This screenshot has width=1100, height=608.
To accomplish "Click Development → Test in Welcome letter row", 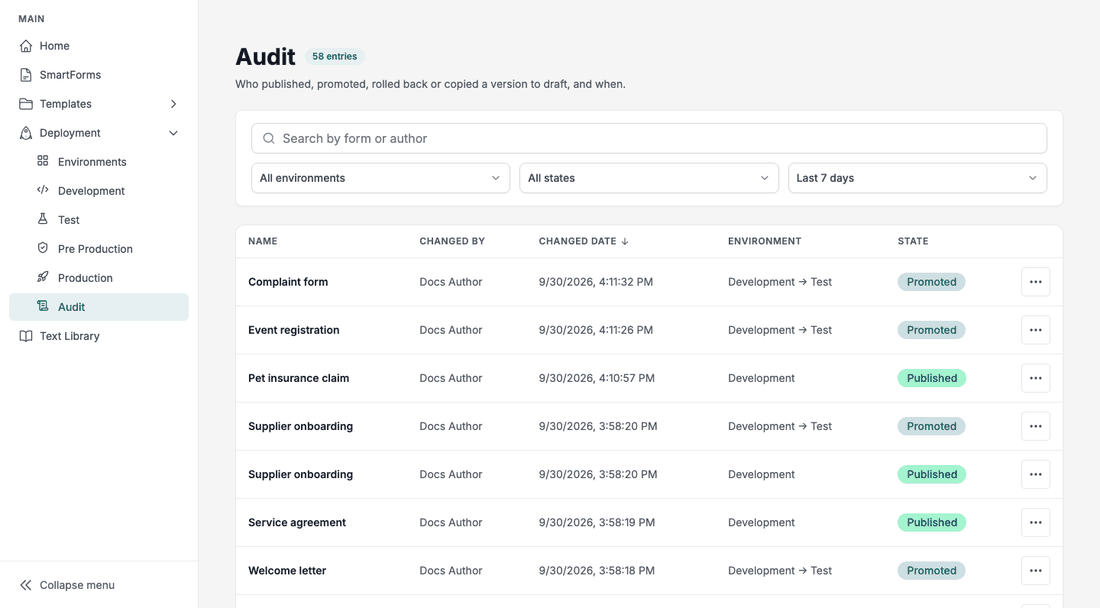I will tap(779, 571).
